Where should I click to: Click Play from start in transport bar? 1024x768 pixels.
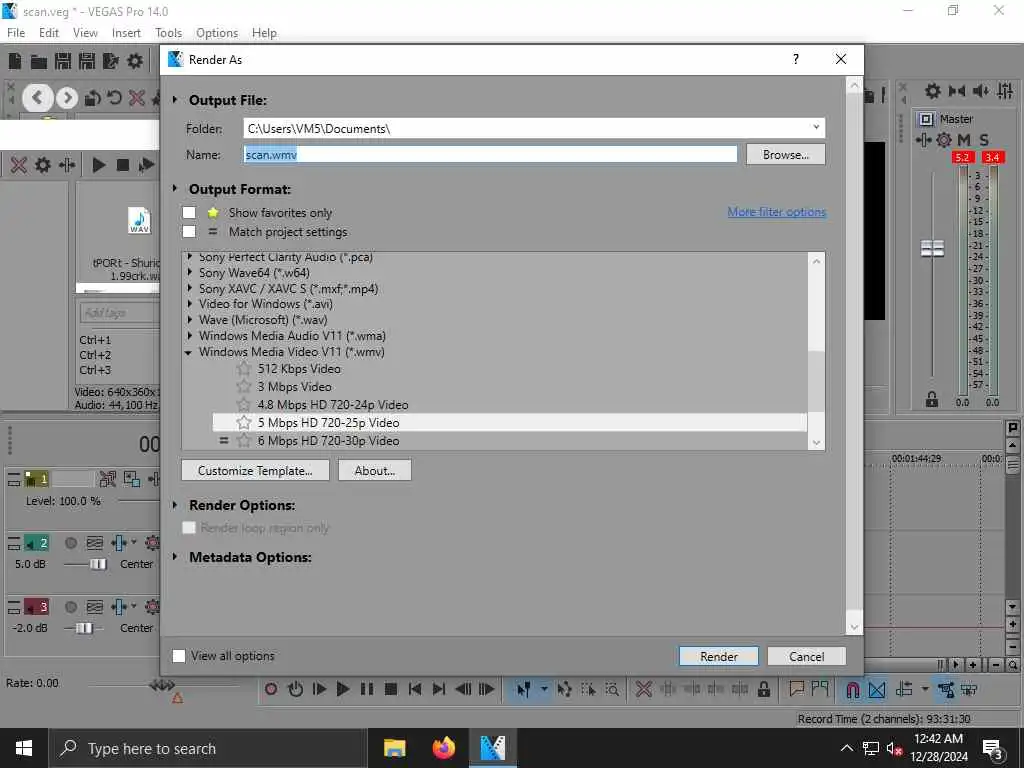point(319,689)
